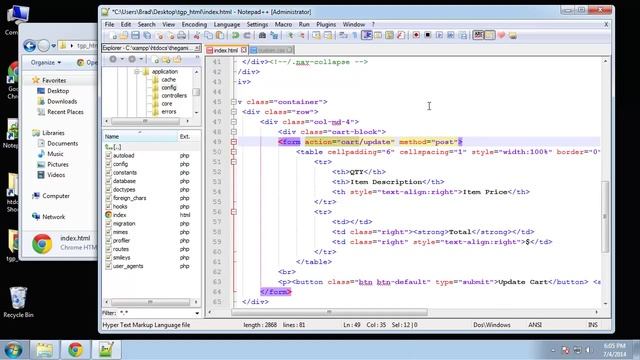Click the Print toolbar icon
The width and height of the screenshot is (640, 360).
(182, 36)
